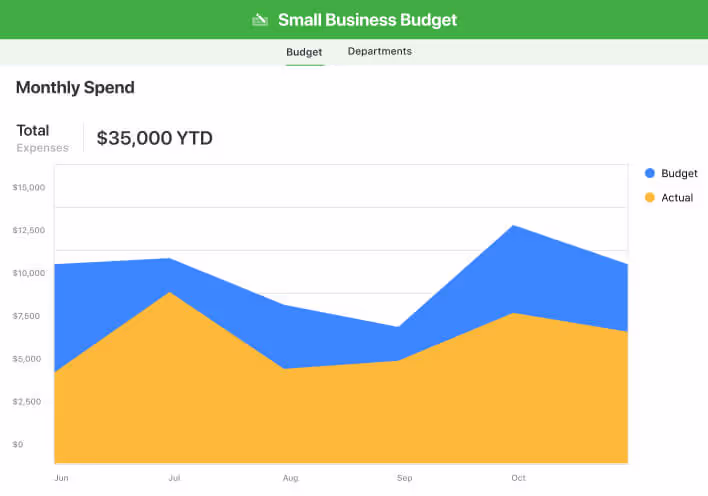Click the Total Expenses label

[42, 139]
